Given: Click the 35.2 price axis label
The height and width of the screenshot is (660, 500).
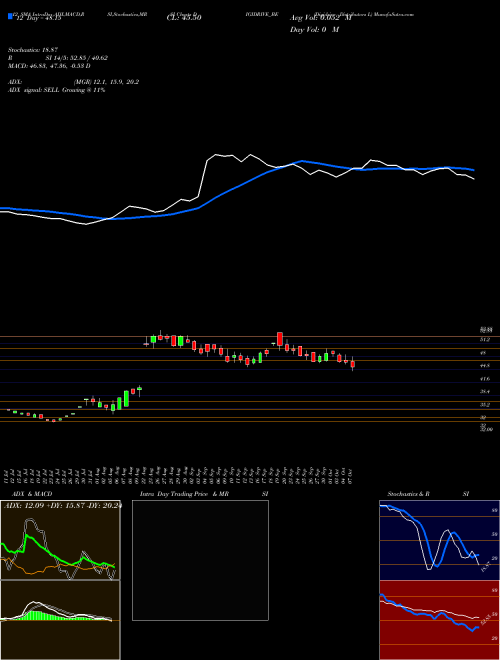Looking at the screenshot, I should 484,405.
